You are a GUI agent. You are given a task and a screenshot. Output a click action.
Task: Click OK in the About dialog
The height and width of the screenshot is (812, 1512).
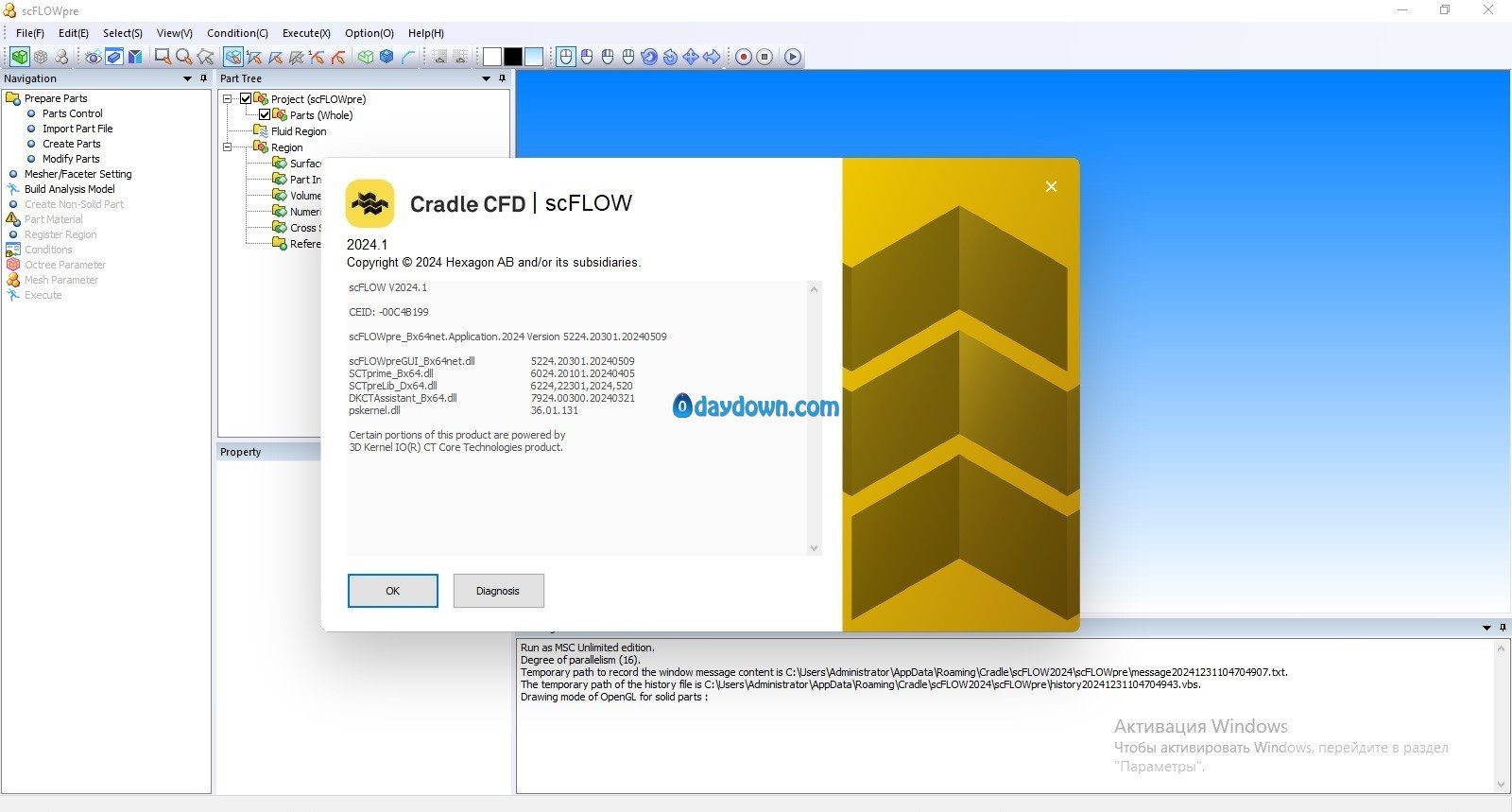point(393,591)
